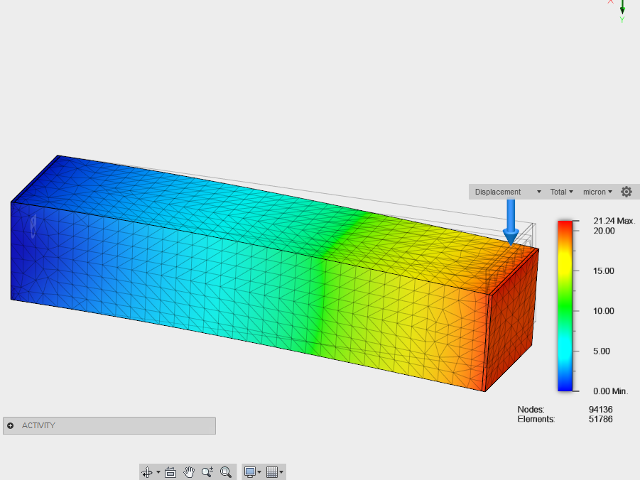The width and height of the screenshot is (640, 480).
Task: Select the Zoom tool with plus sign
Action: click(x=207, y=471)
